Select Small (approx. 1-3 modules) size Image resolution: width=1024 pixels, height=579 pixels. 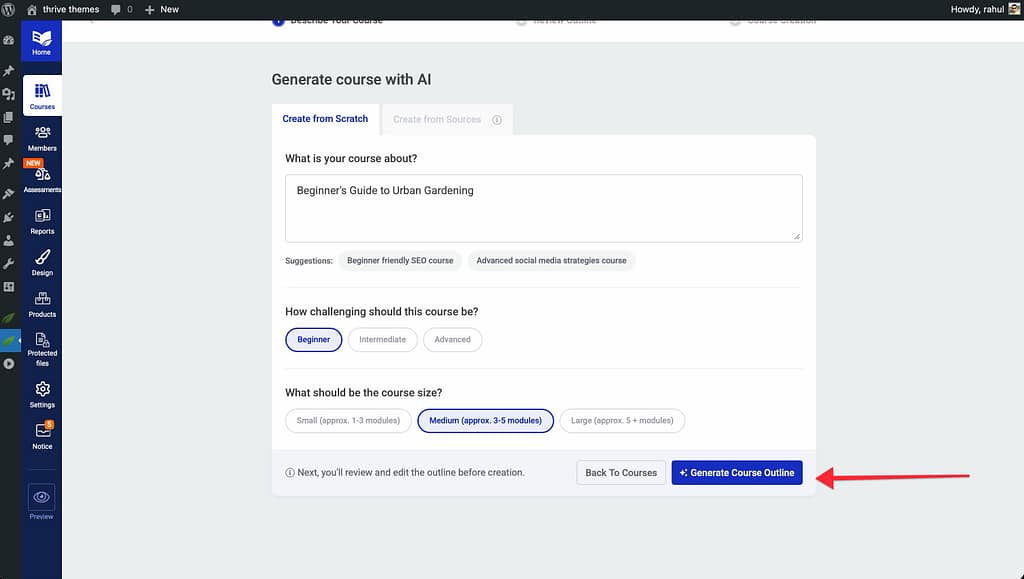tap(348, 421)
